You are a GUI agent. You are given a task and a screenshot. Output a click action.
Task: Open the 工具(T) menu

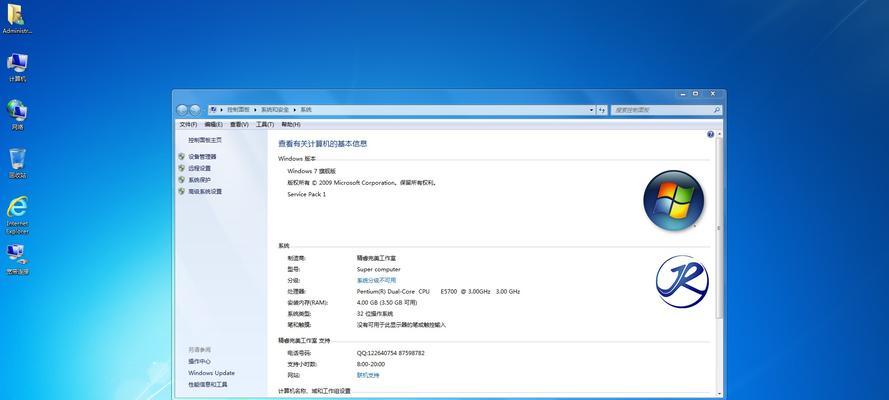tap(265, 124)
